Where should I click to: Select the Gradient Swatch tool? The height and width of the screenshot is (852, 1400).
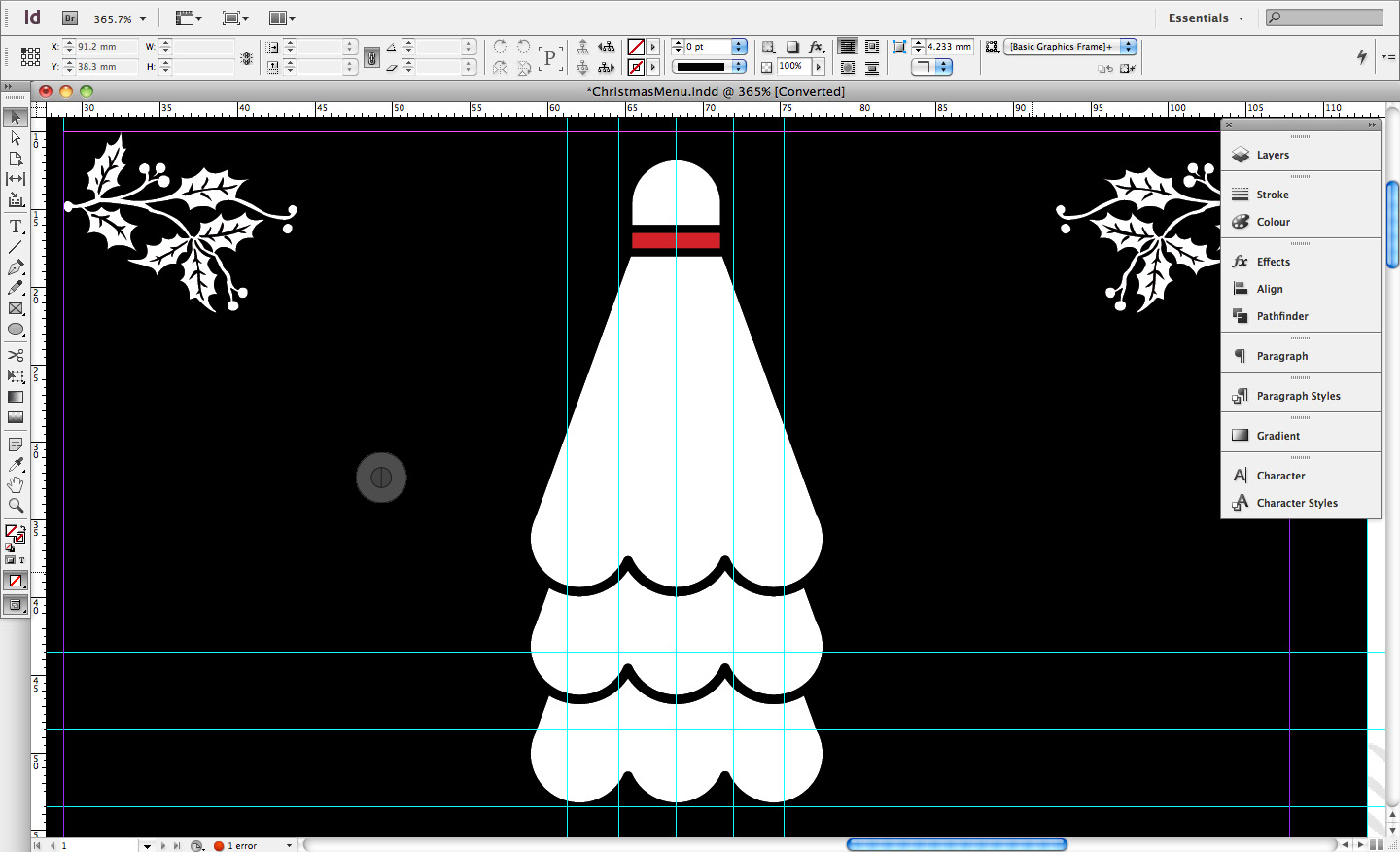click(16, 397)
